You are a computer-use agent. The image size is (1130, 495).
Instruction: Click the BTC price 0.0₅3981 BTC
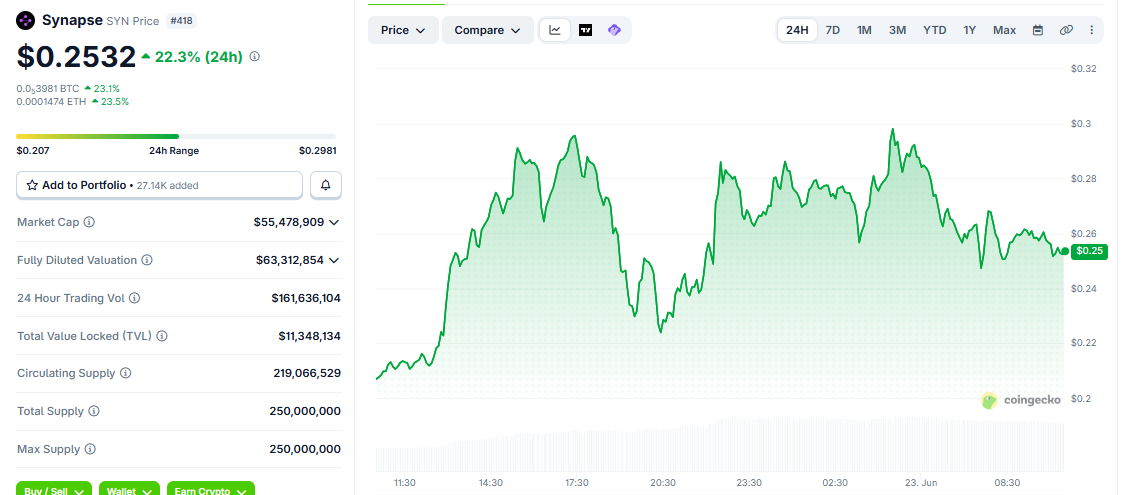pos(48,89)
